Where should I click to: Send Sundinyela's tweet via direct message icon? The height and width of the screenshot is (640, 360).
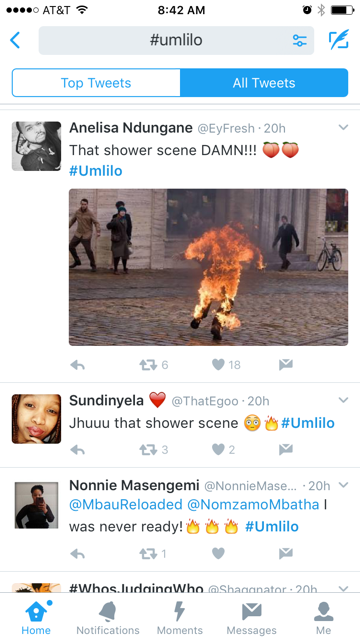point(286,449)
